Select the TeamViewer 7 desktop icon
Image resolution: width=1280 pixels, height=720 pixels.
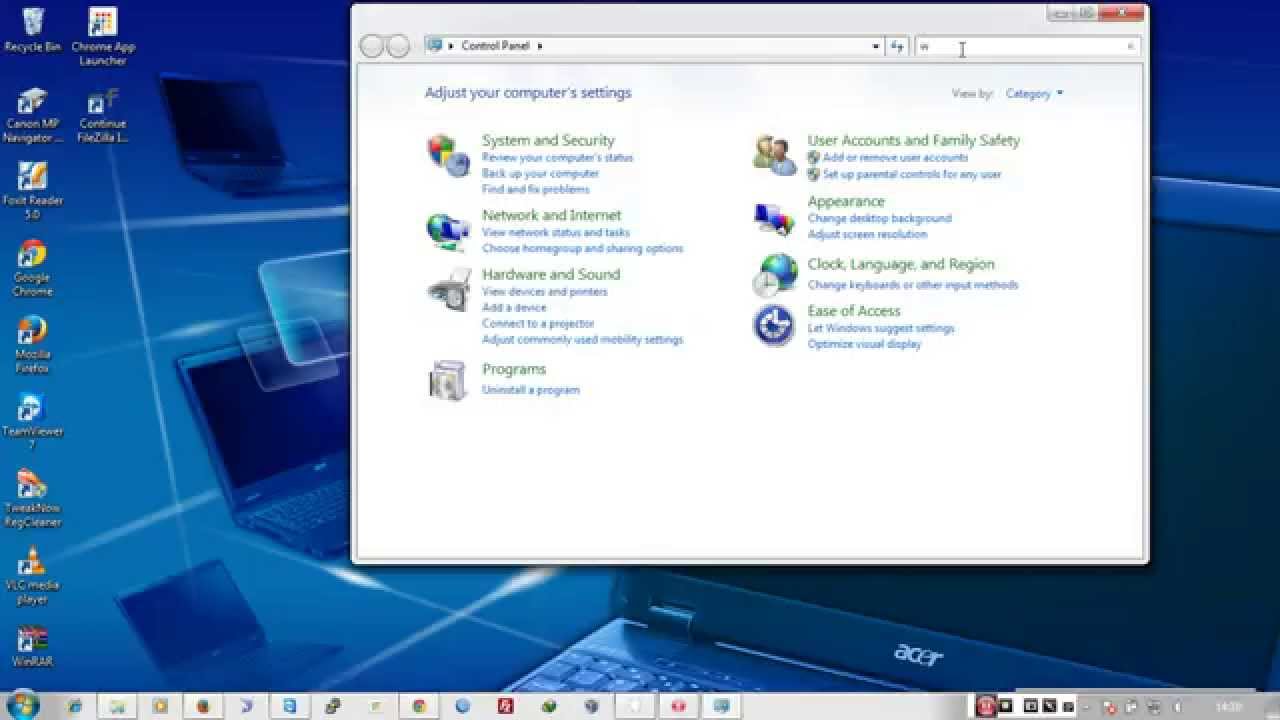[32, 422]
